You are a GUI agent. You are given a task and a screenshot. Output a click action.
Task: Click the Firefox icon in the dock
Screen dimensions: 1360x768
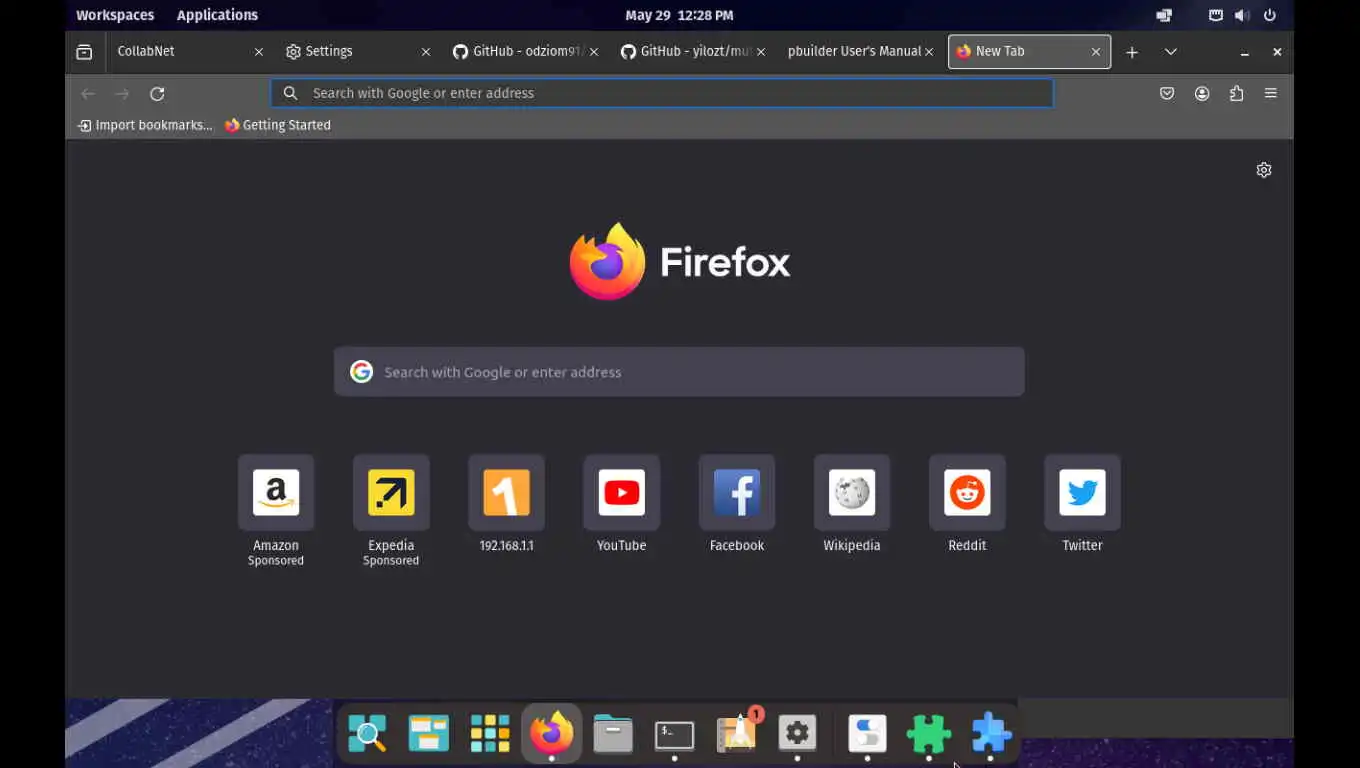551,734
